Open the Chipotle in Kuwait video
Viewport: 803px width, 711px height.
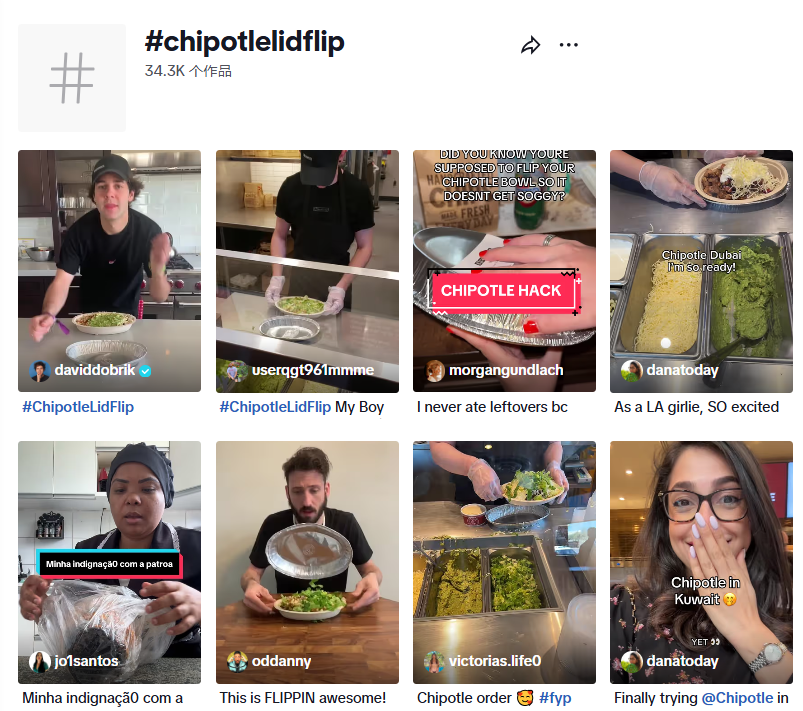(x=701, y=562)
